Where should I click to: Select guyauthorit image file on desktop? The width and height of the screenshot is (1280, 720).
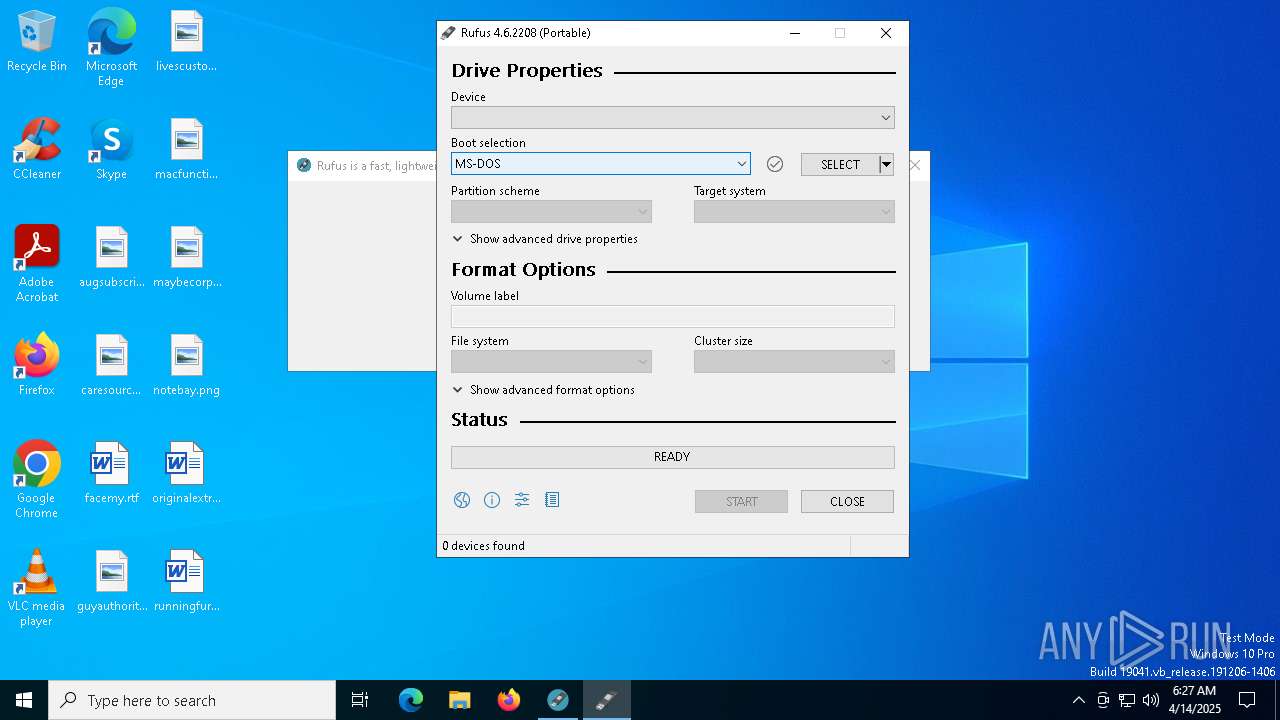(x=111, y=582)
